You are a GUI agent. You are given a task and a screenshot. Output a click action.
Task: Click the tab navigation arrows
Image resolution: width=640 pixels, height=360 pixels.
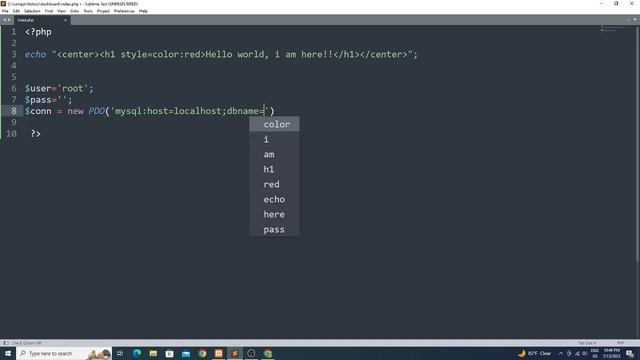[x=7, y=20]
